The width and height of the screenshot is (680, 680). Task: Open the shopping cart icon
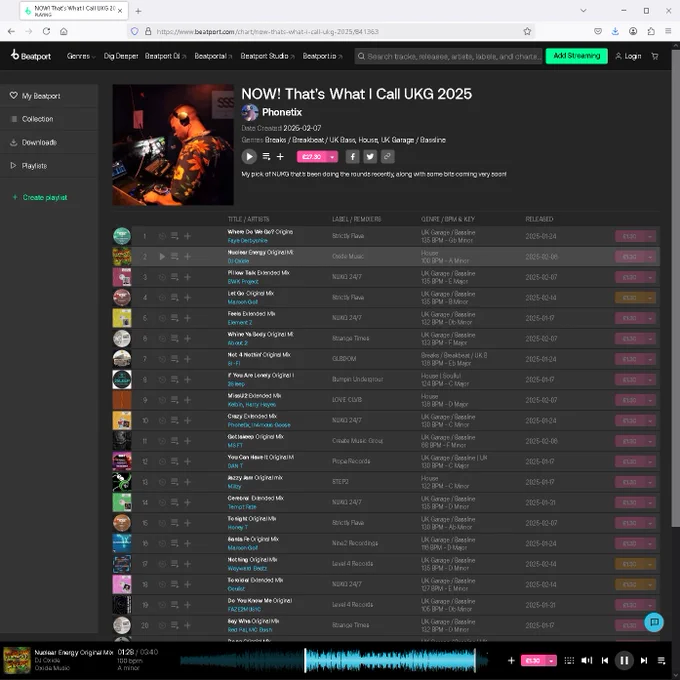(x=655, y=56)
